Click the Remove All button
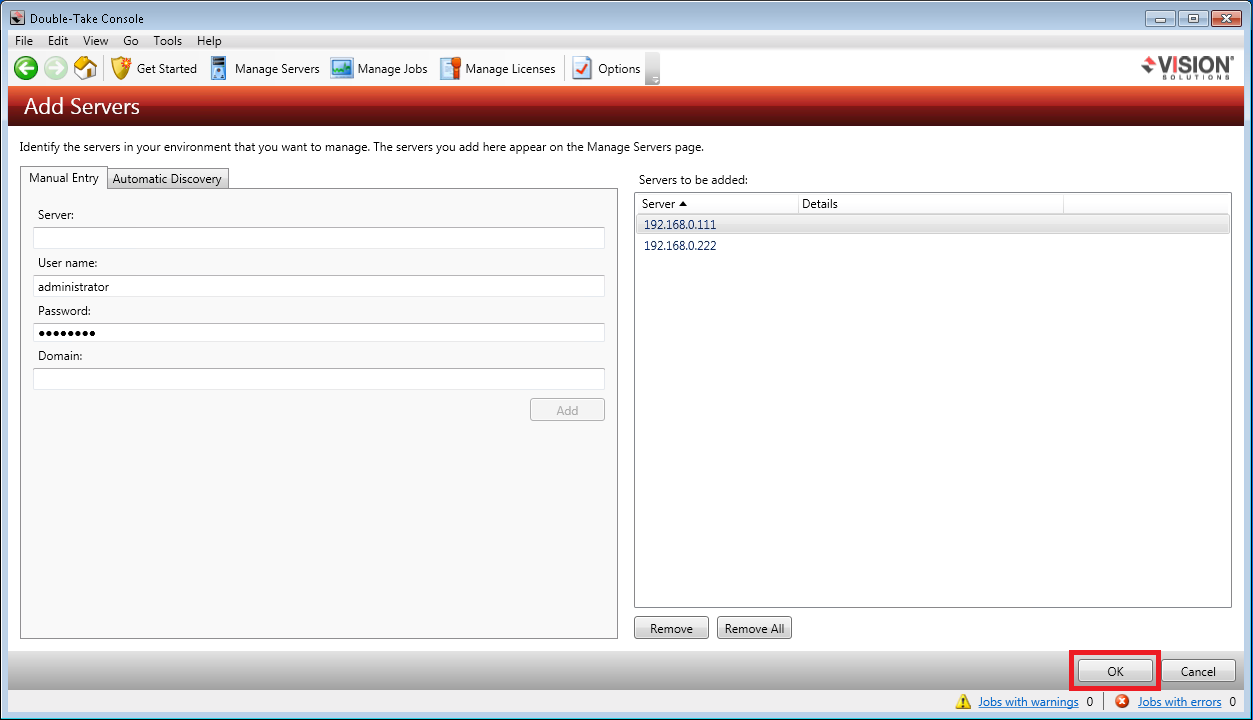1253x720 pixels. pos(754,628)
